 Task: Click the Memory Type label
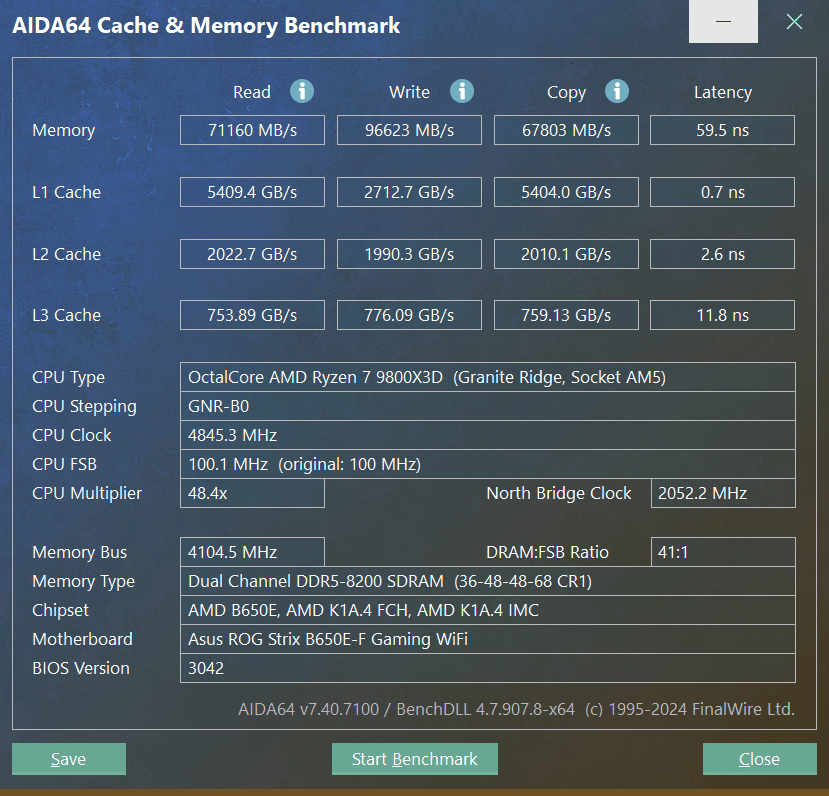click(84, 581)
